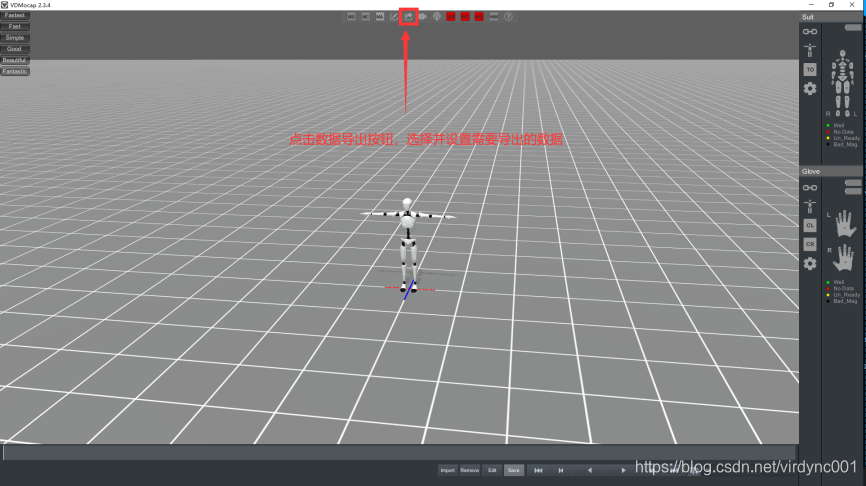Click the Remove button
This screenshot has height=486, width=866.
(469, 471)
